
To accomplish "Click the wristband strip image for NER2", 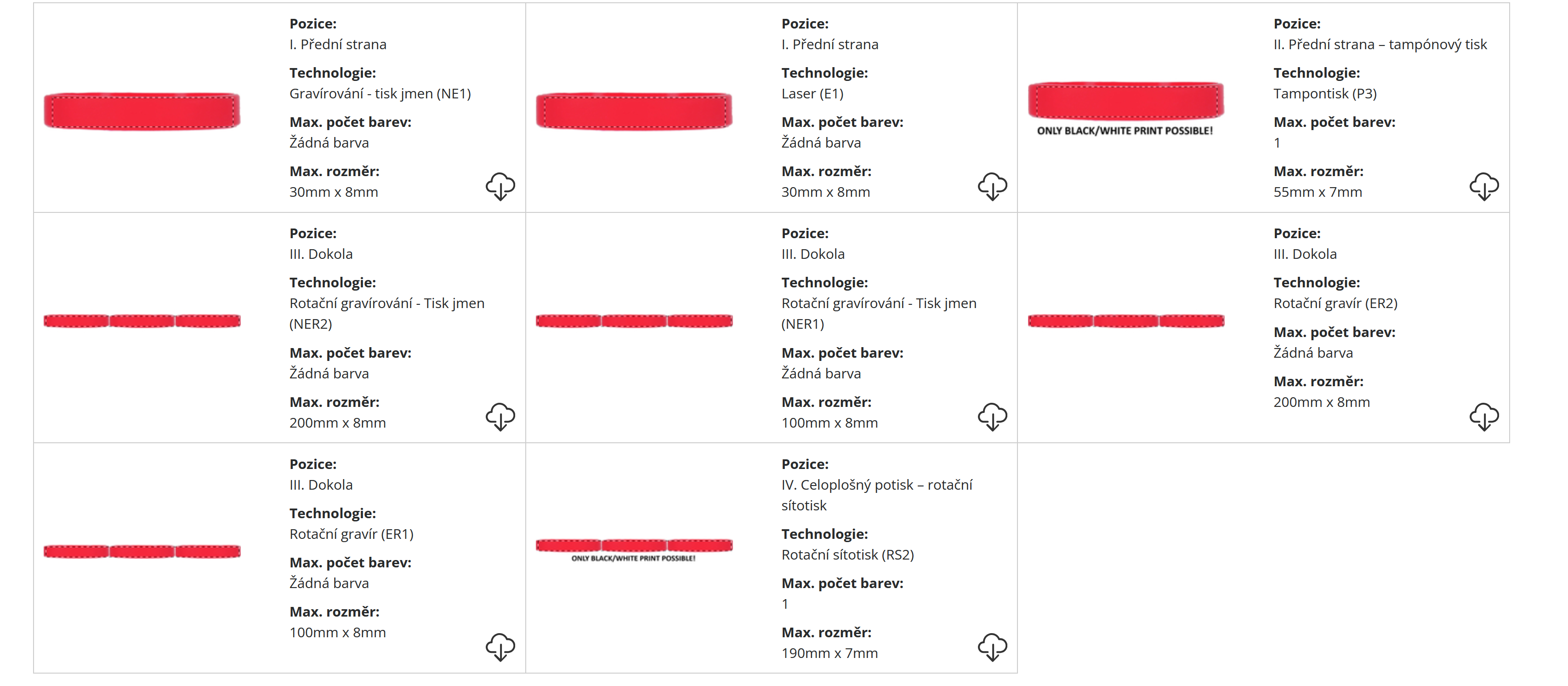I will coord(142,320).
